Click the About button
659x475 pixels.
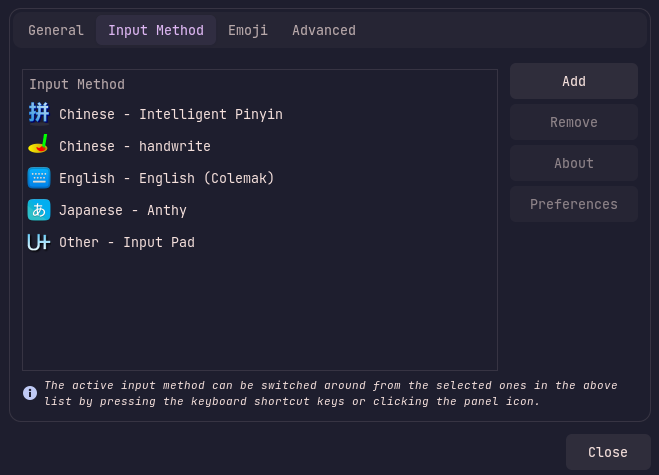(574, 163)
